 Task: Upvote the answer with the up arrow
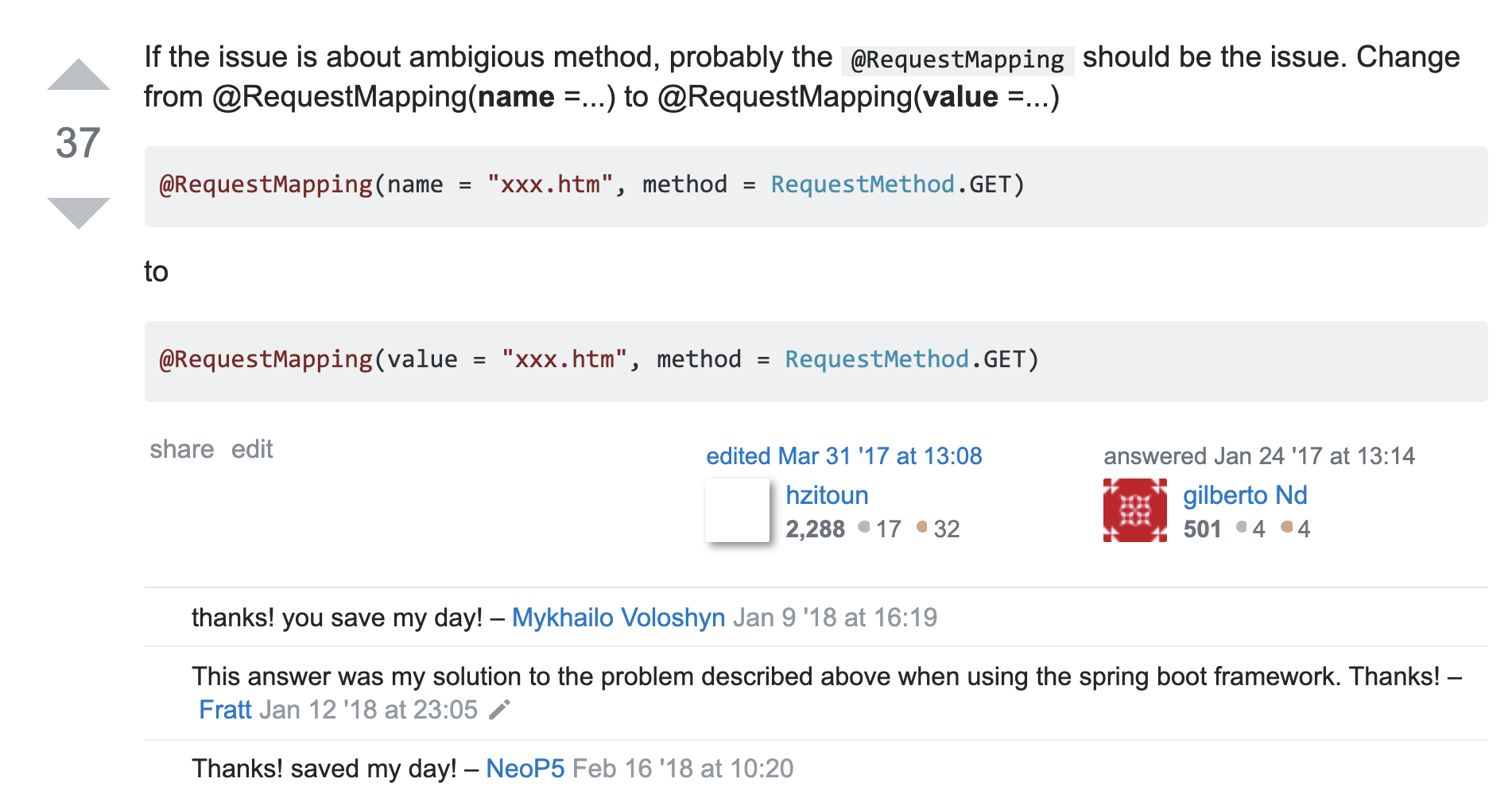click(x=78, y=75)
